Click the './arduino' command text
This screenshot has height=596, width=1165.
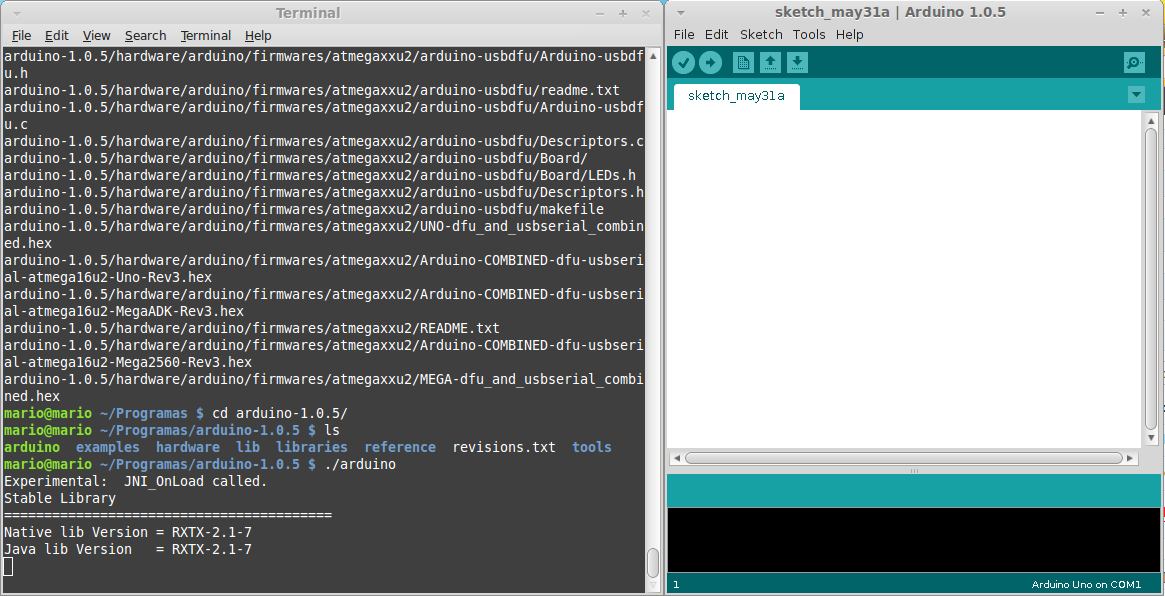360,464
